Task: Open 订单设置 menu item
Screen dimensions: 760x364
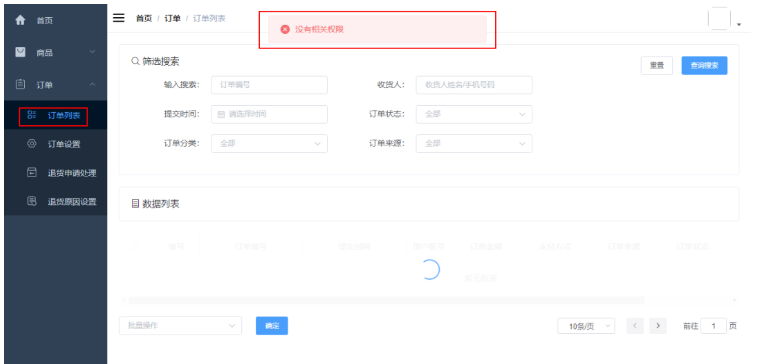Action: (x=55, y=144)
